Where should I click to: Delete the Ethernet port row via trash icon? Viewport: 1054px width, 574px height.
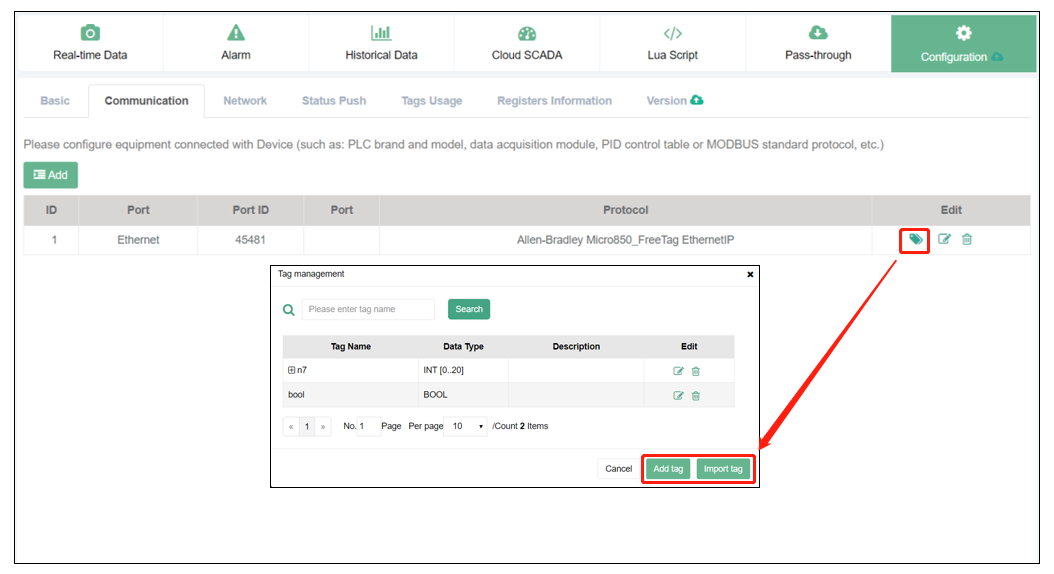click(967, 239)
